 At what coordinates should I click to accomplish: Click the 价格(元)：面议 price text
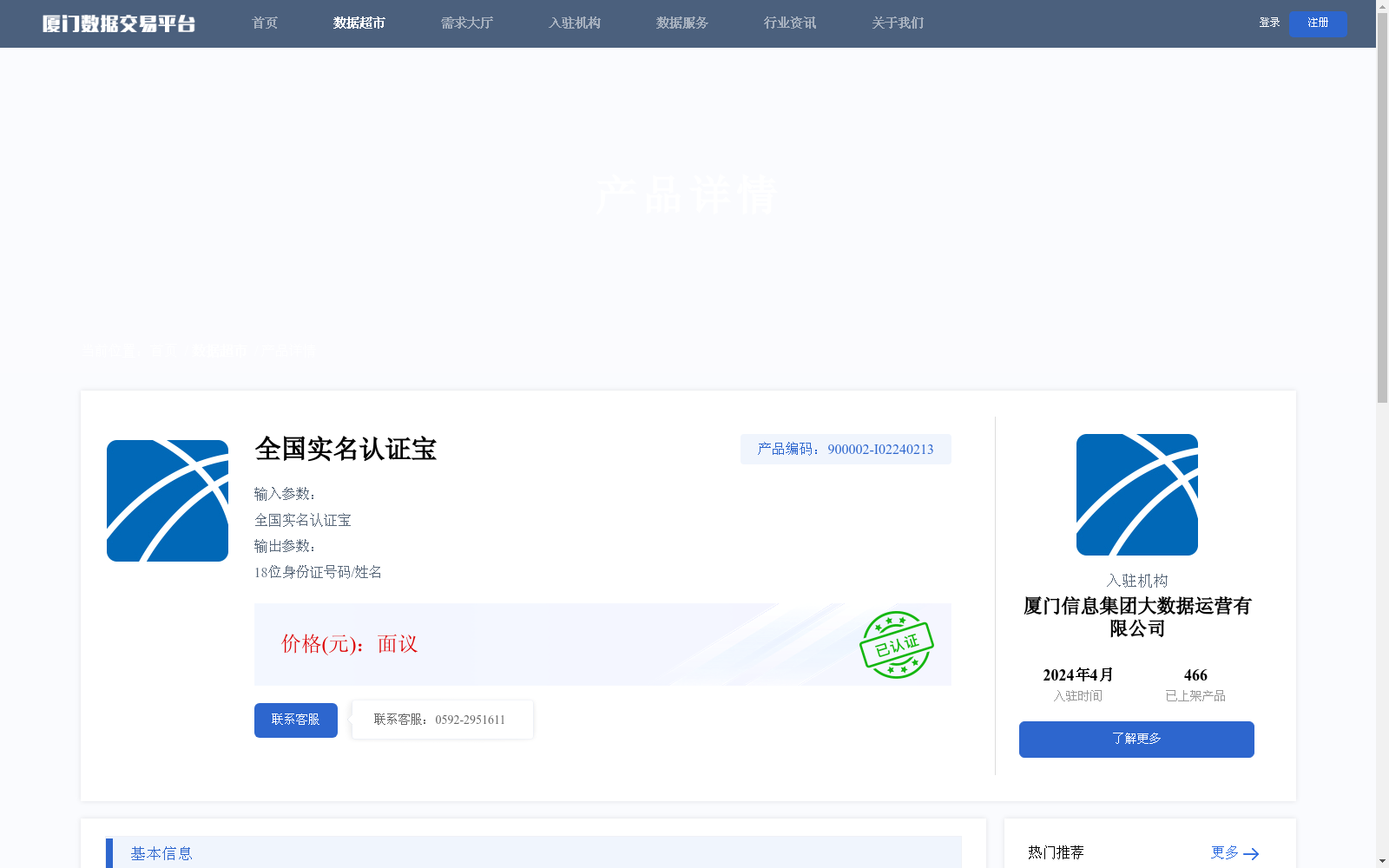coord(350,644)
